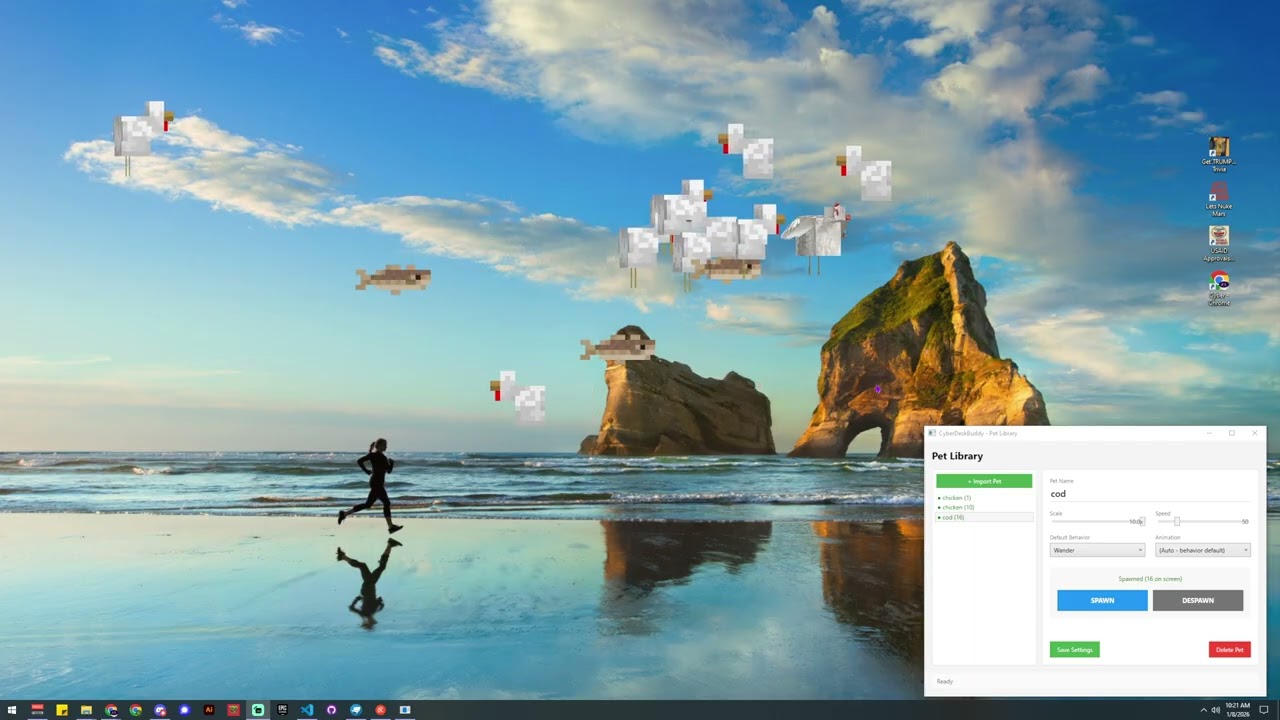The image size is (1280, 720).
Task: Select chicken (1) in pet list
Action: click(x=984, y=497)
